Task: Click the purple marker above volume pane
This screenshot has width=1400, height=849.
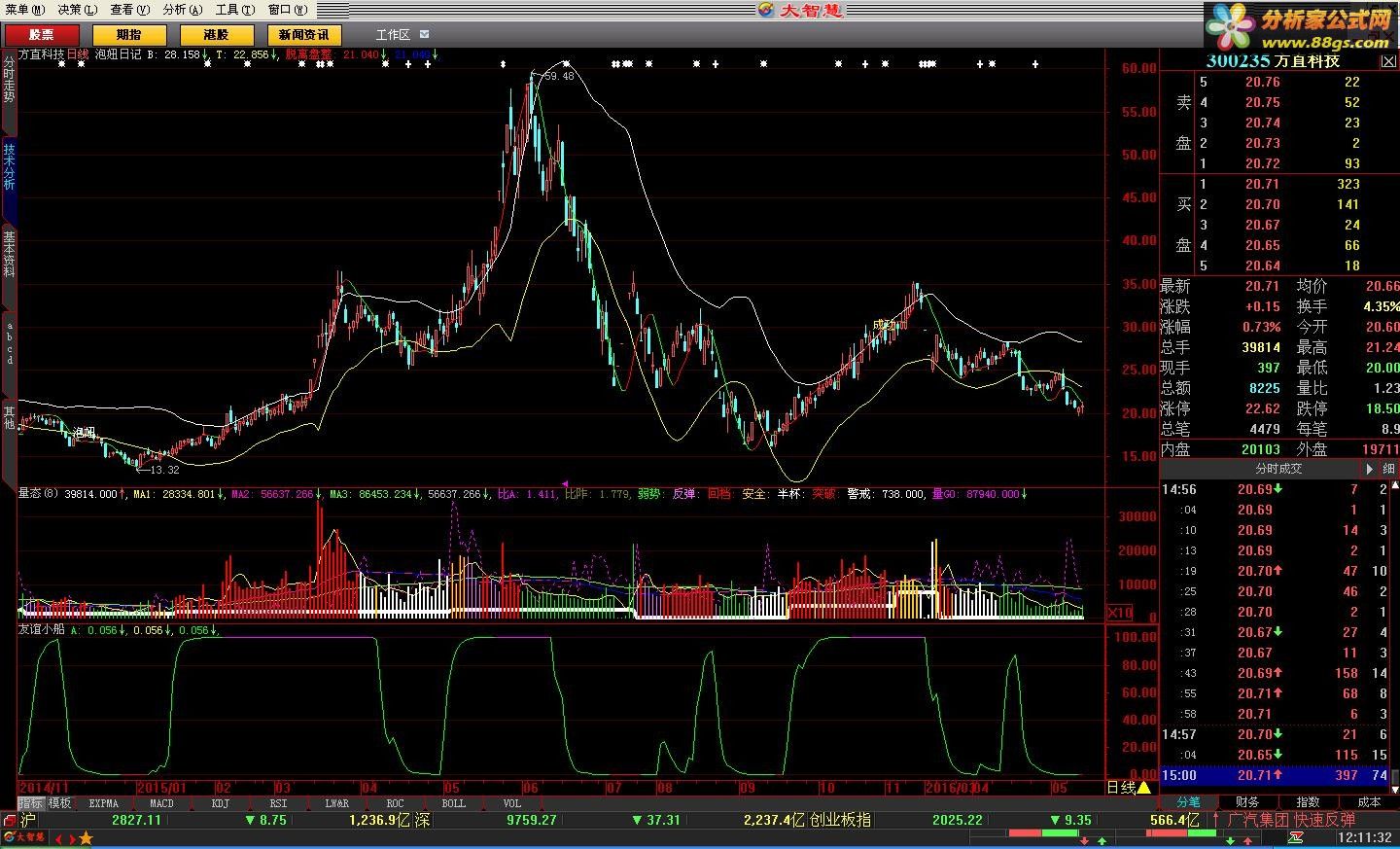Action: [564, 482]
